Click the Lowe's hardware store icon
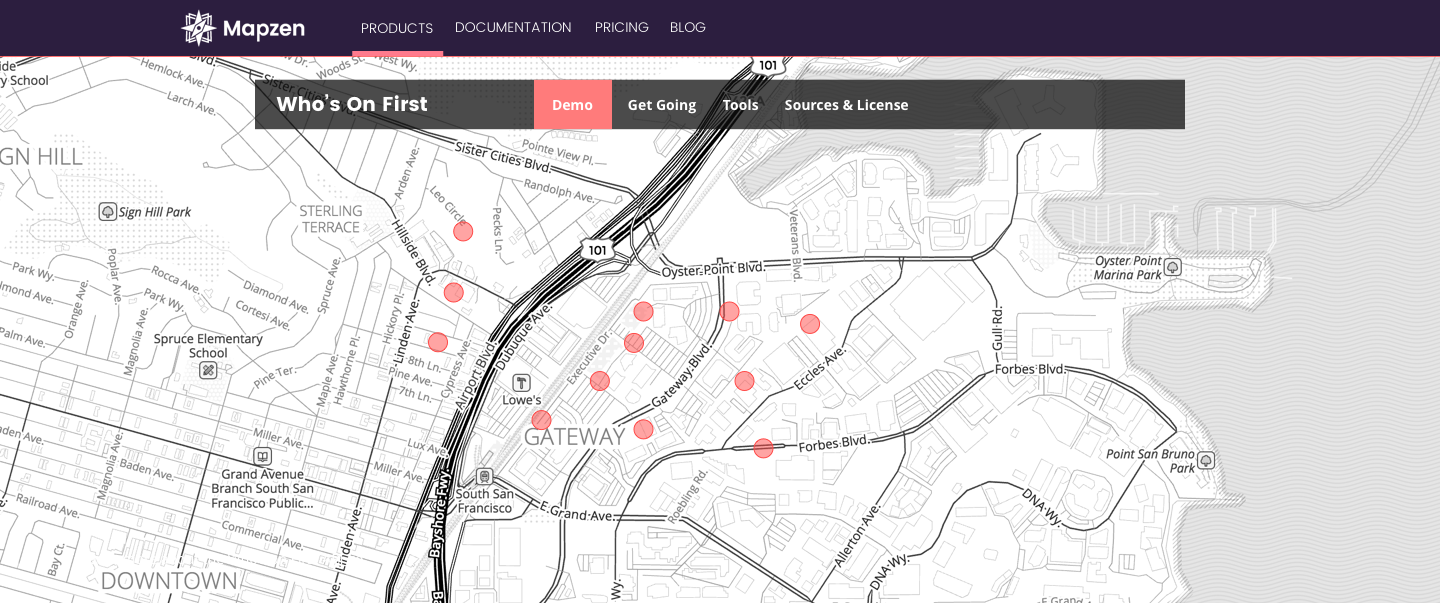1440x603 pixels. (521, 383)
